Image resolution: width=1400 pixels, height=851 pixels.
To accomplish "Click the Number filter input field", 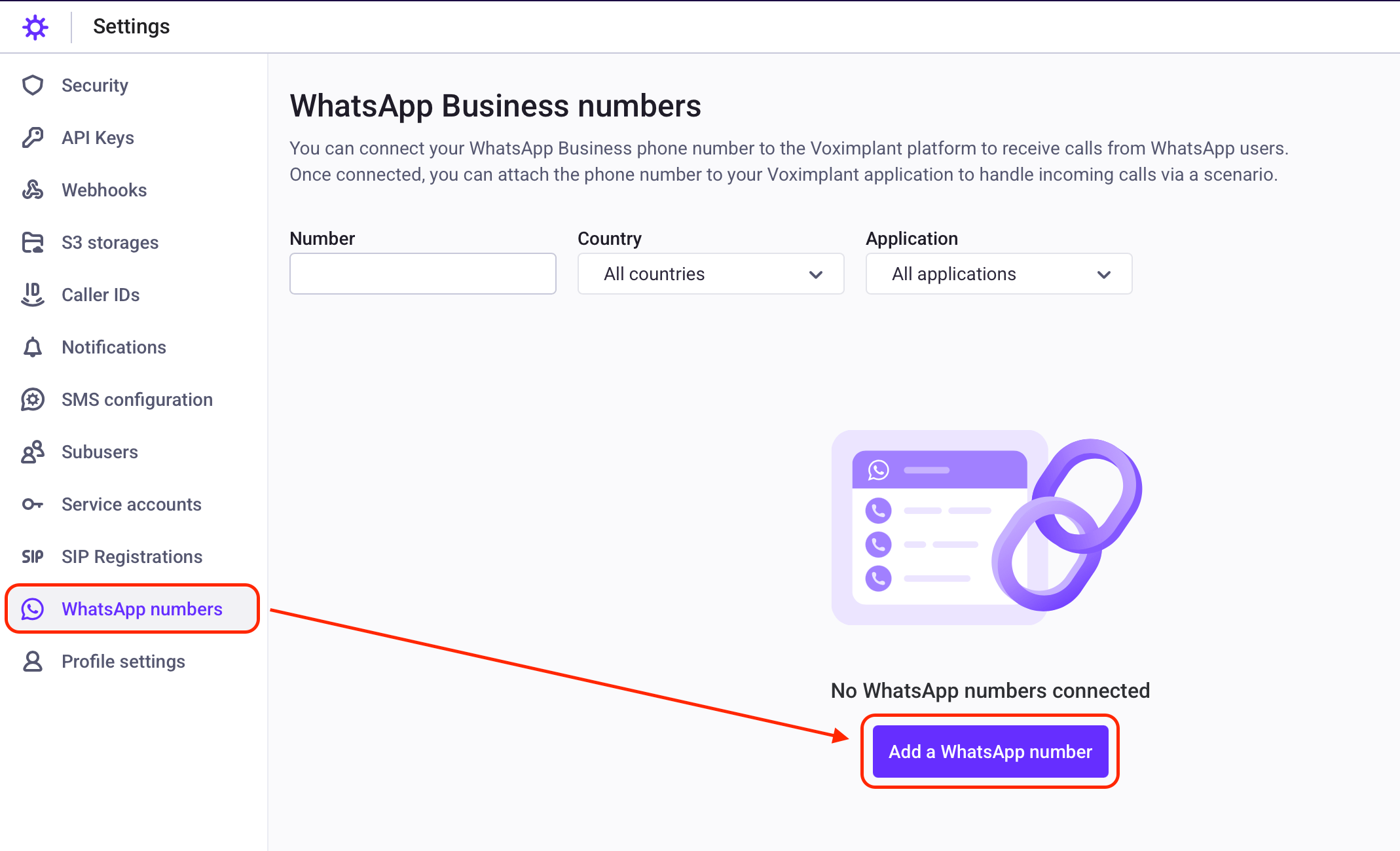I will click(x=422, y=274).
